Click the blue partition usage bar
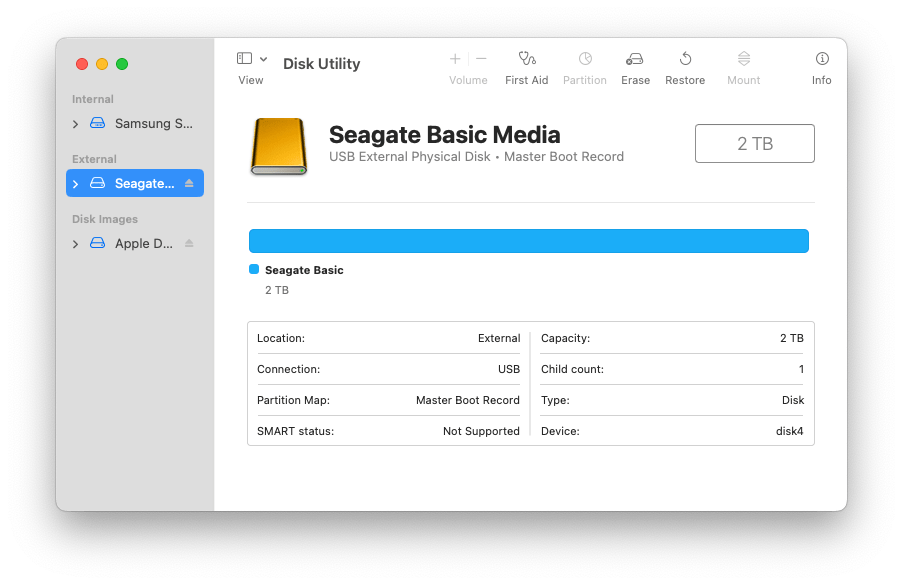 click(x=528, y=241)
